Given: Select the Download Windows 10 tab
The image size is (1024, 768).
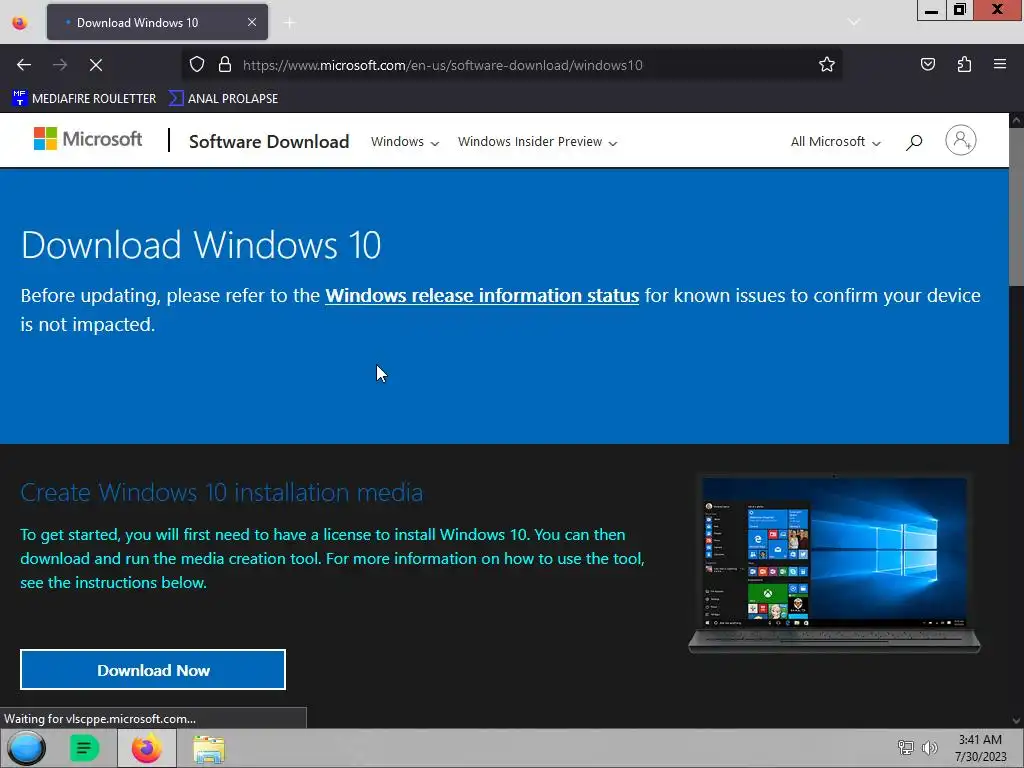Looking at the screenshot, I should point(157,22).
